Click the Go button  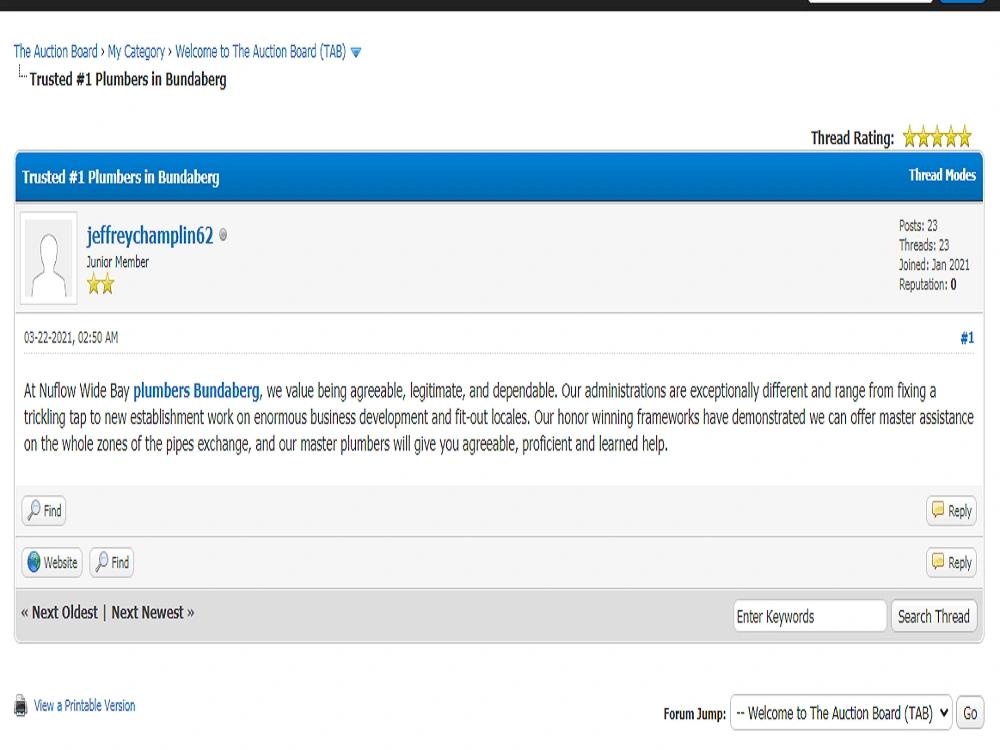969,713
